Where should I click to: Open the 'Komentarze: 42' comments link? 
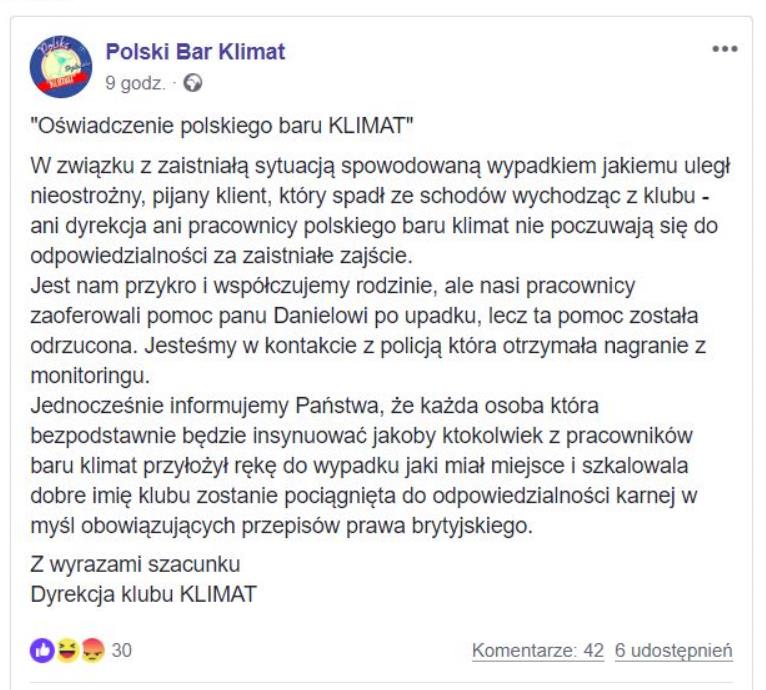(538, 651)
